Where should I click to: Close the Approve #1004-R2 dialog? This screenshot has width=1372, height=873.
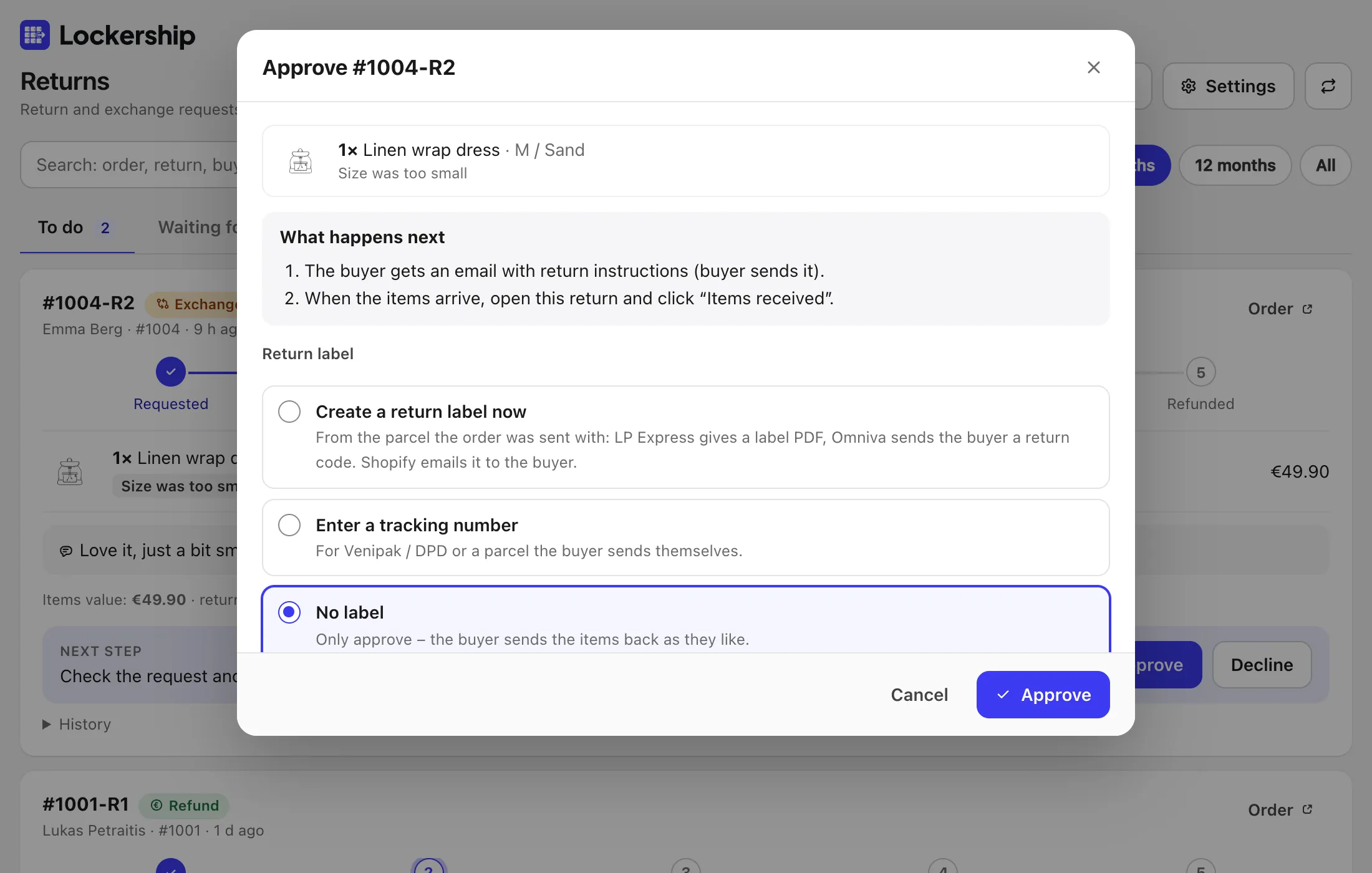coord(1093,67)
